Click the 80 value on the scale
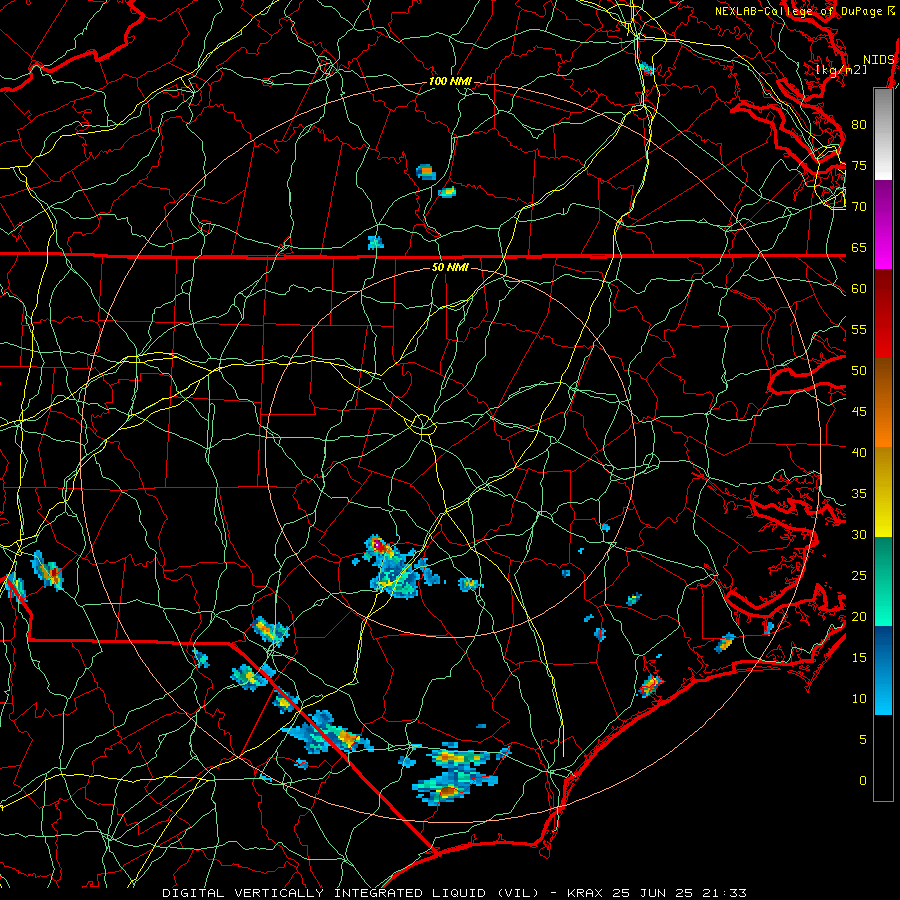900x900 pixels. click(859, 125)
